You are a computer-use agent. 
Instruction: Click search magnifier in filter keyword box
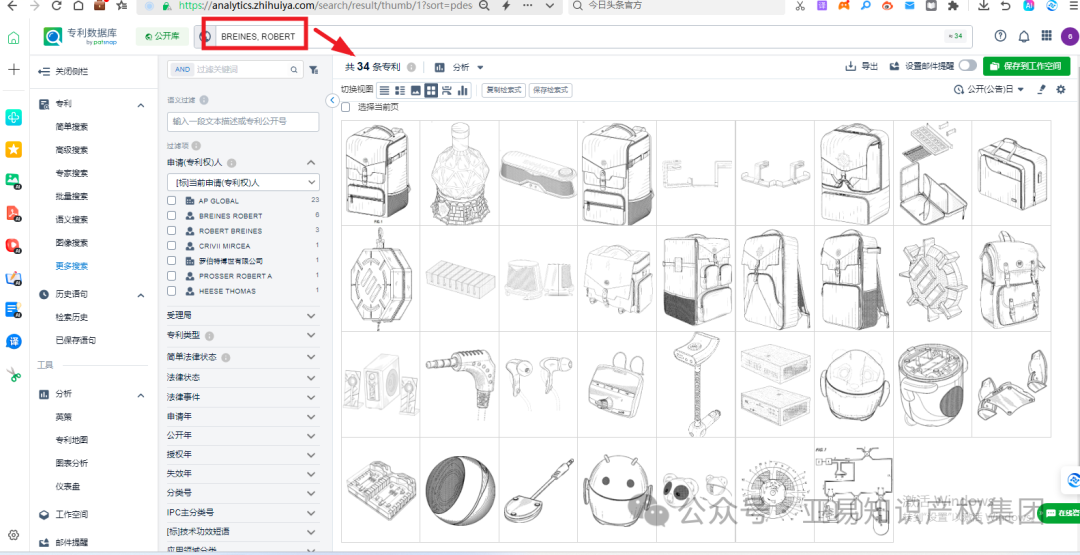click(293, 70)
